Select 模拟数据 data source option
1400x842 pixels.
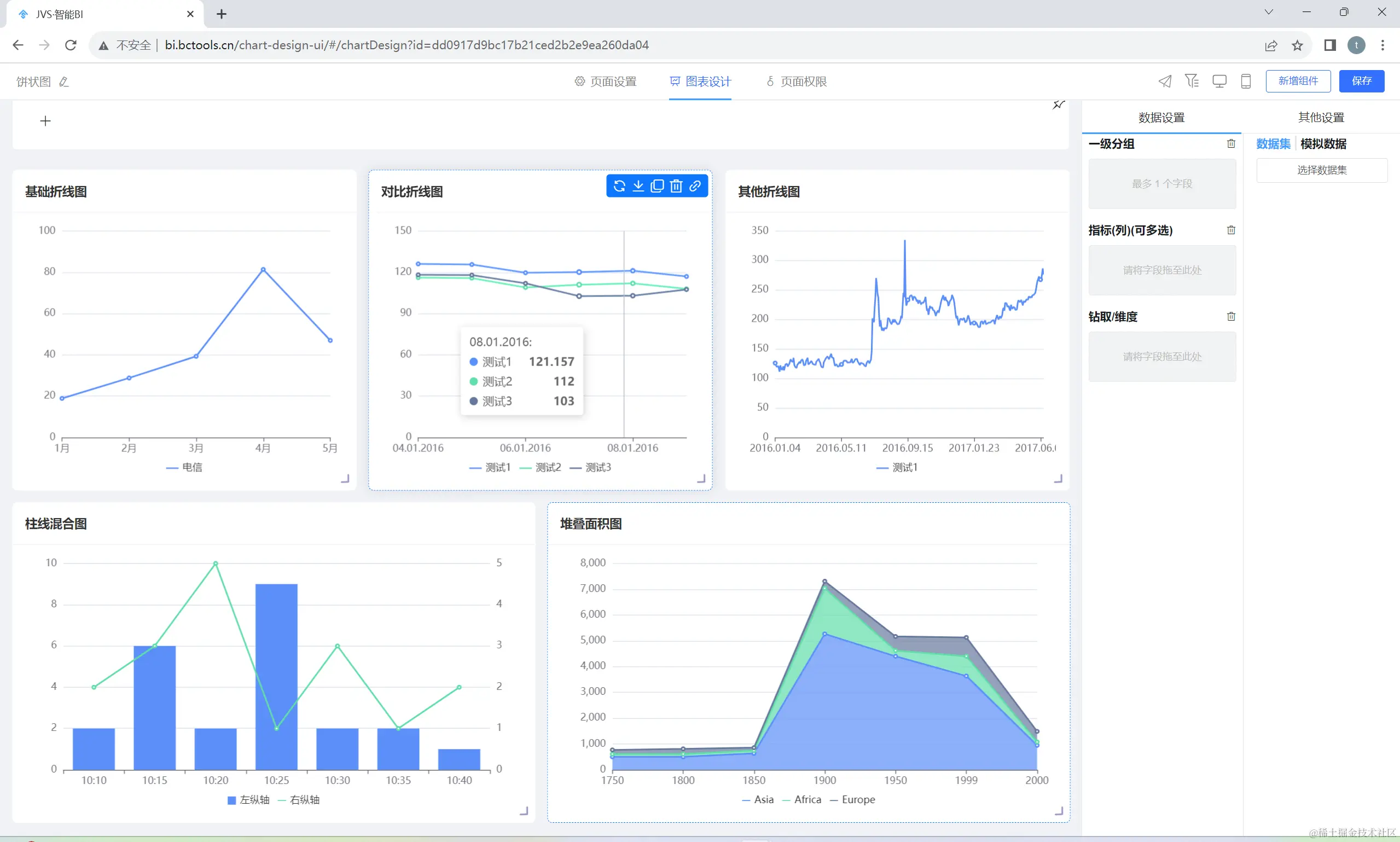(1323, 144)
